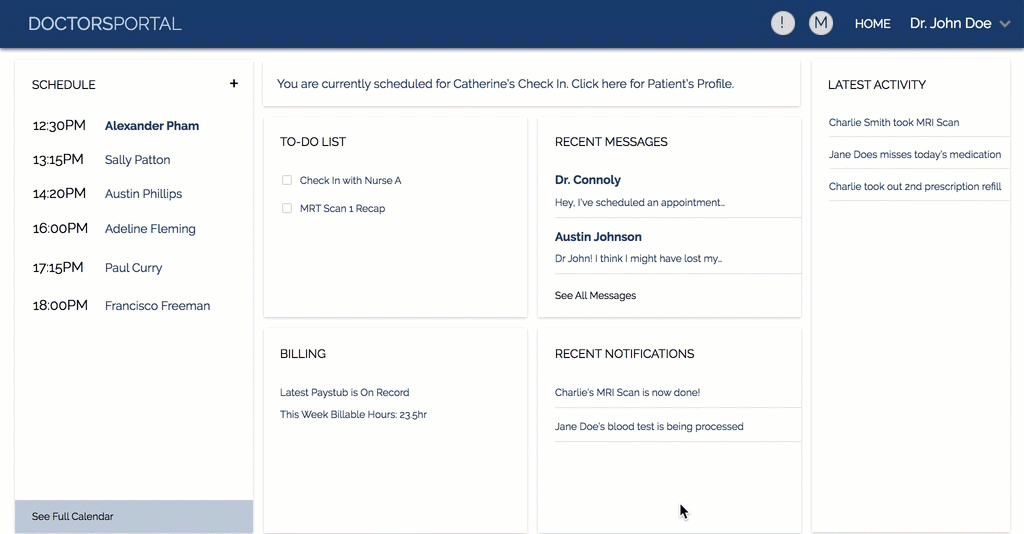Add a schedule entry with plus icon

click(234, 84)
